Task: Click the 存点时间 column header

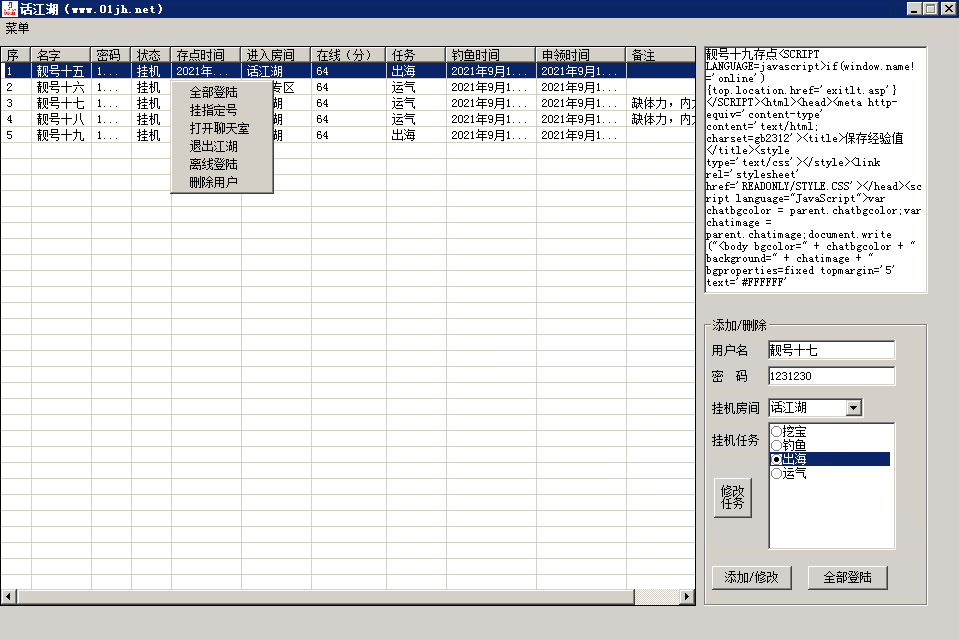Action: pos(206,54)
